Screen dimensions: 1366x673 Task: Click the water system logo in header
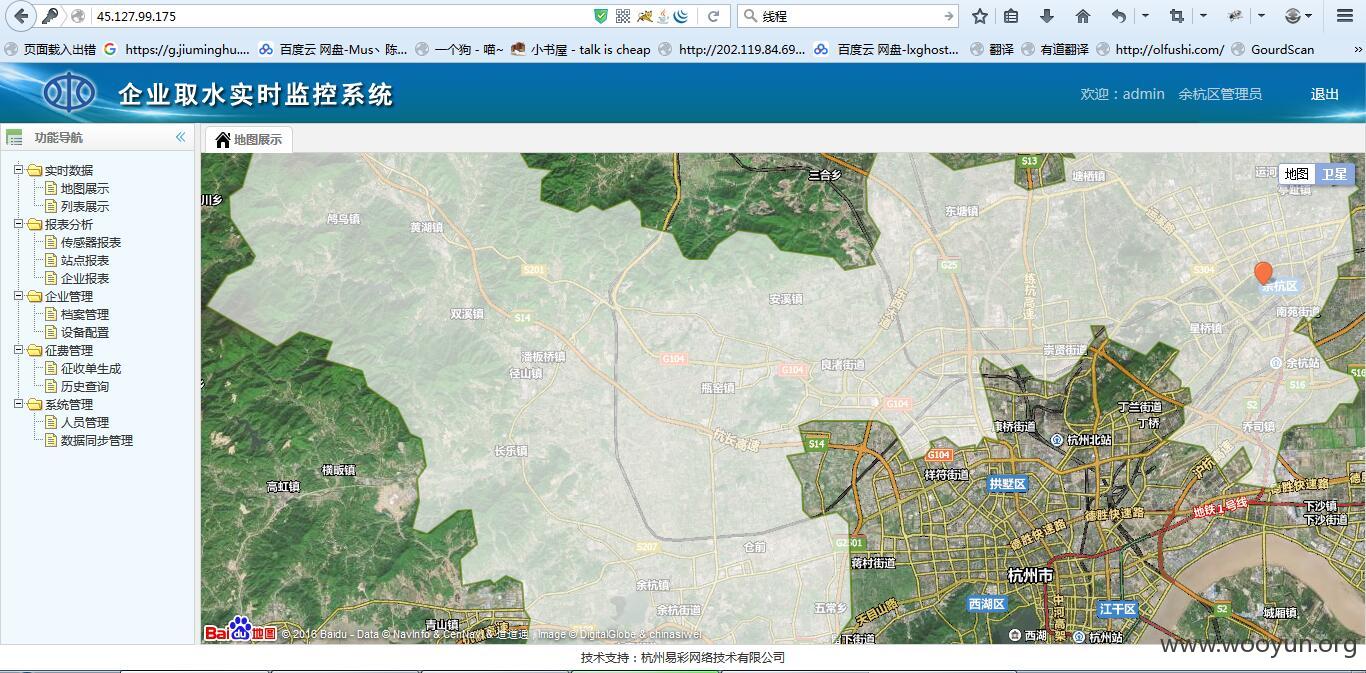pyautogui.click(x=70, y=93)
